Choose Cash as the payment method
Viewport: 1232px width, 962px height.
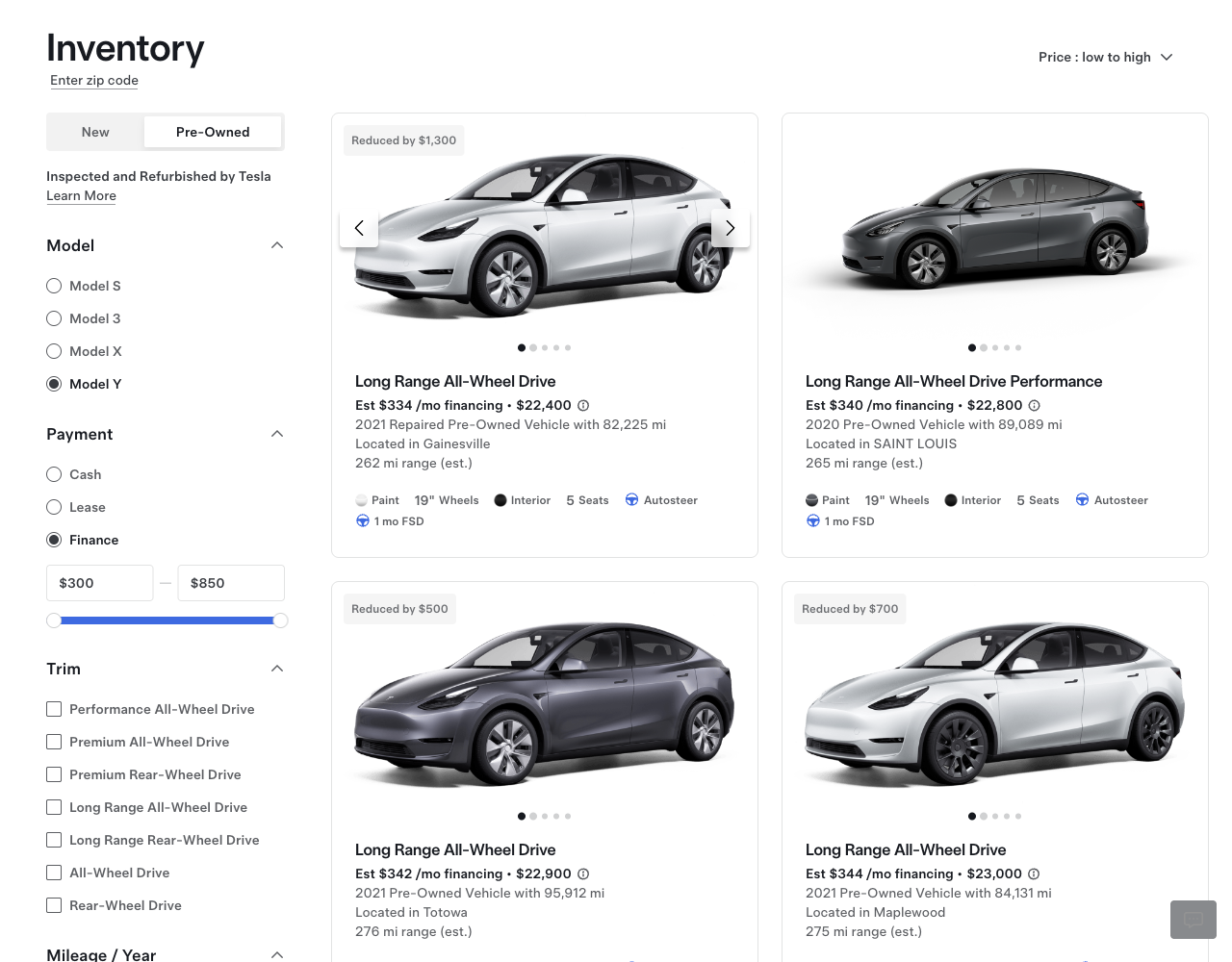coord(53,474)
